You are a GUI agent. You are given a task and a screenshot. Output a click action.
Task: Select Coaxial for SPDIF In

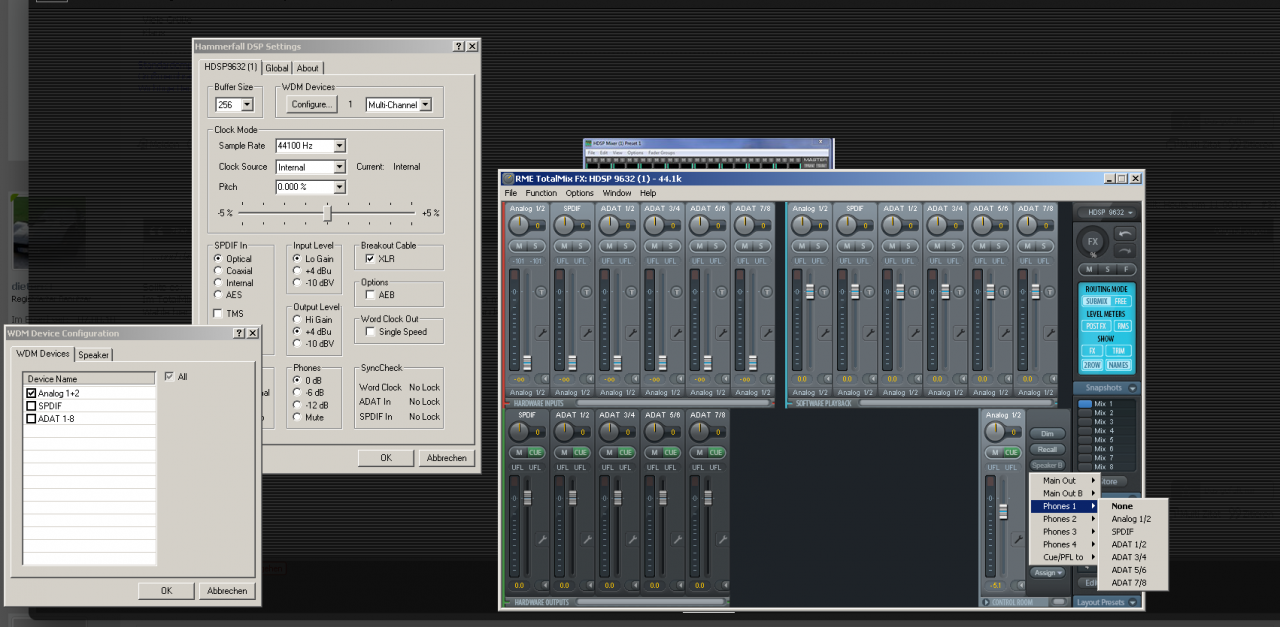point(218,271)
